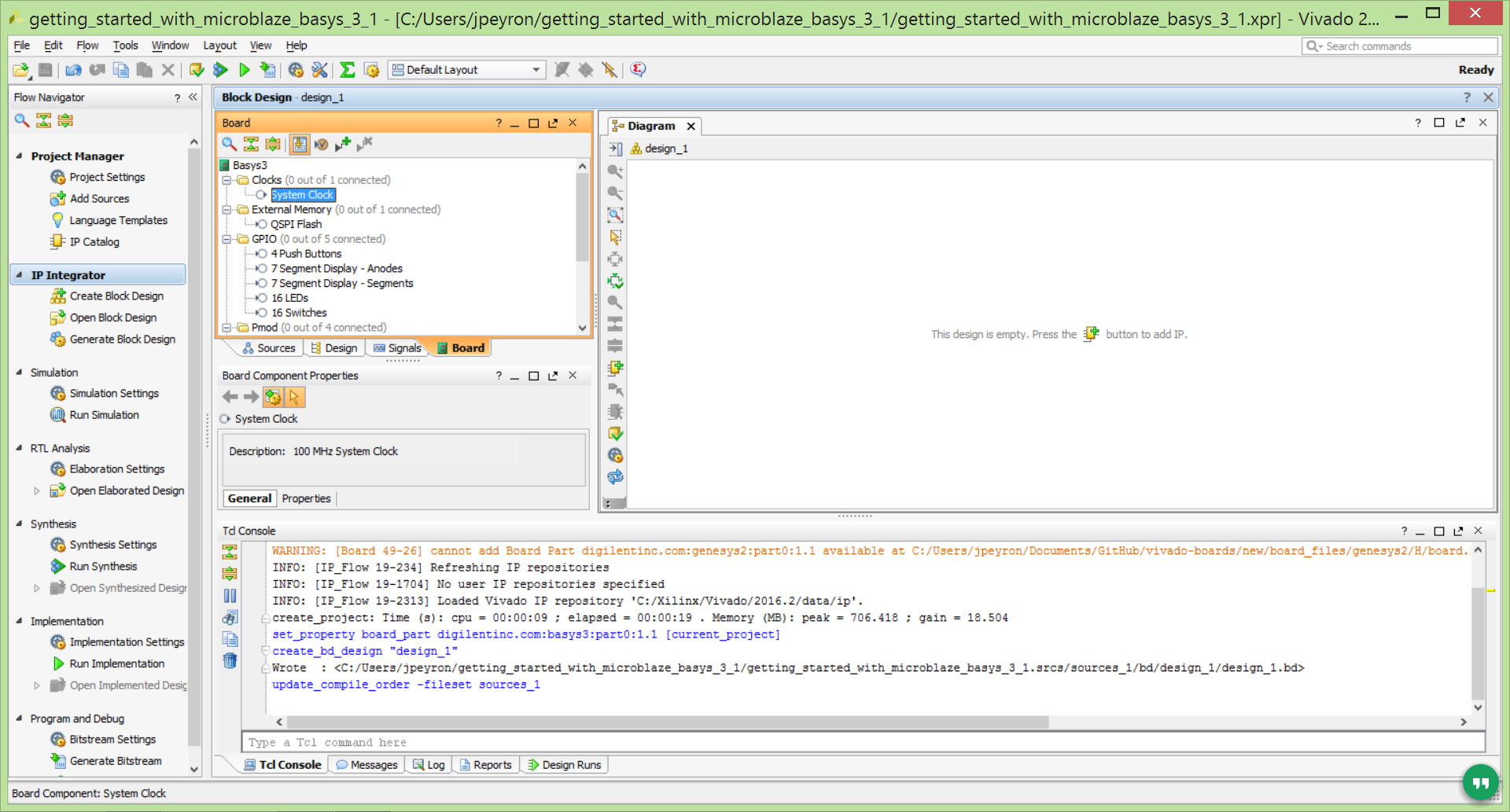
Task: Switch to the Design Runs tab
Action: point(564,765)
